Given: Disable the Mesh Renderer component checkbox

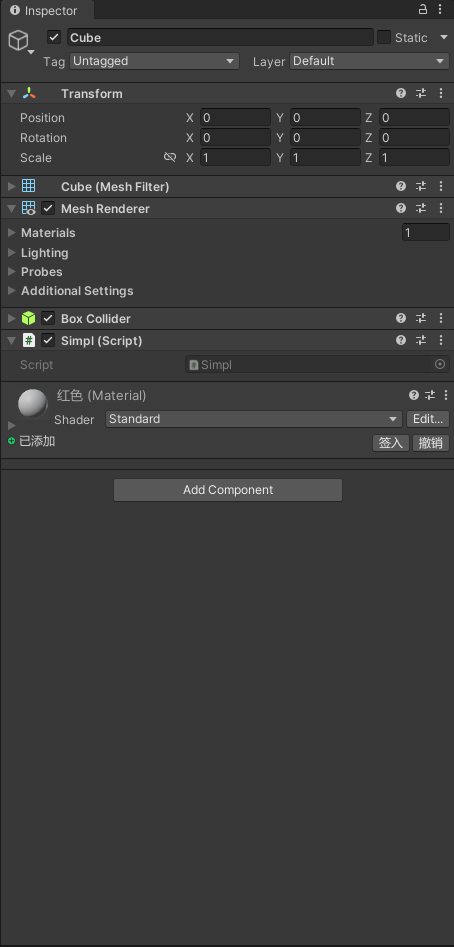Looking at the screenshot, I should point(48,208).
